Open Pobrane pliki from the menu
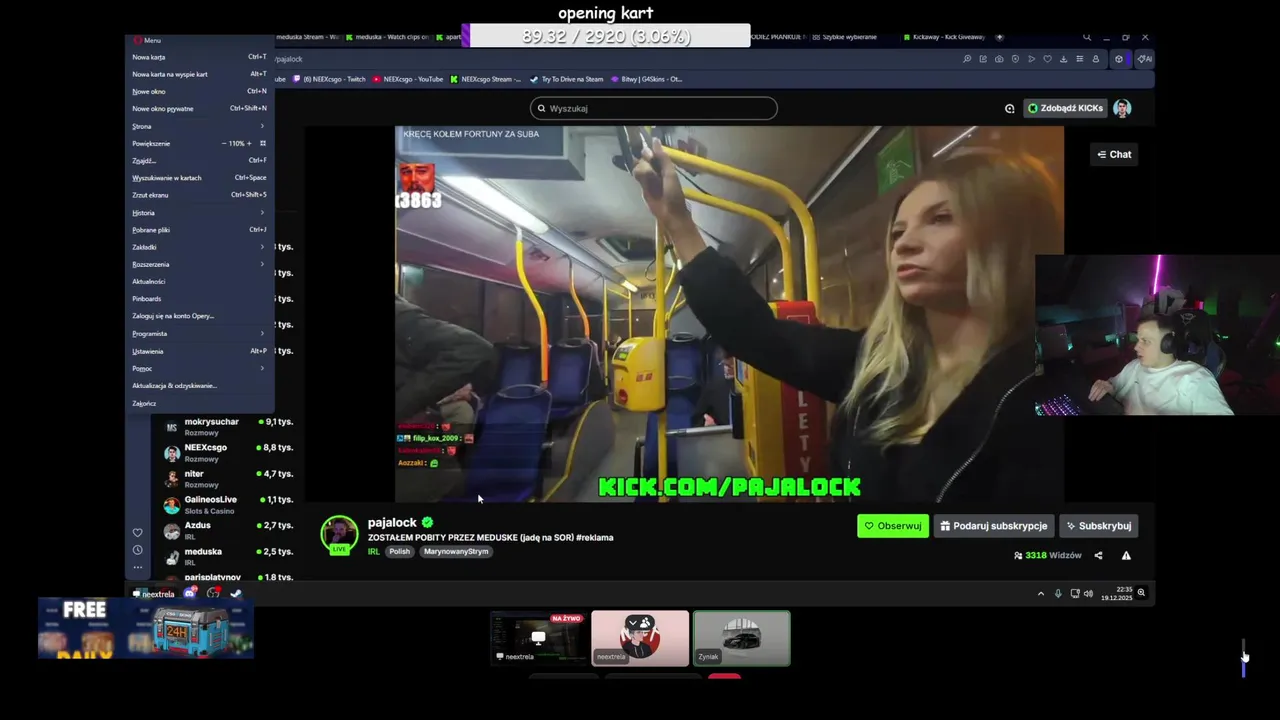The image size is (1280, 720). pyautogui.click(x=200, y=230)
